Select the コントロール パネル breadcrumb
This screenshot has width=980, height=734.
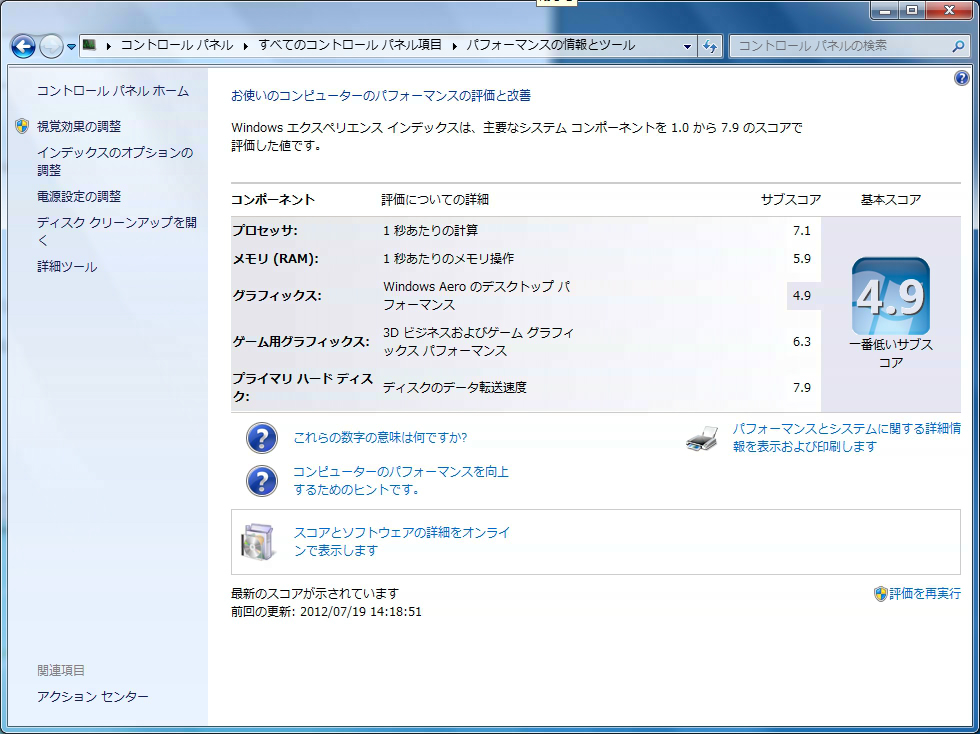pos(177,45)
